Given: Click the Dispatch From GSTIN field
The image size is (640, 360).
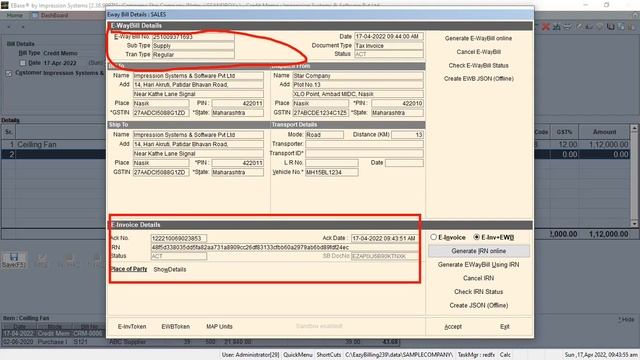Looking at the screenshot, I should [x=320, y=113].
